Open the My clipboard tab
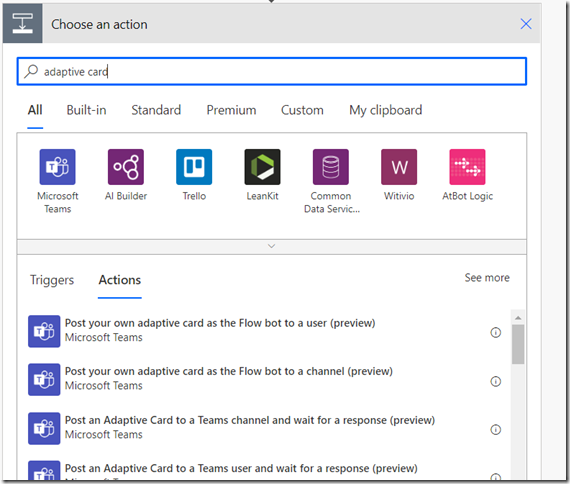570x484 pixels. [386, 110]
